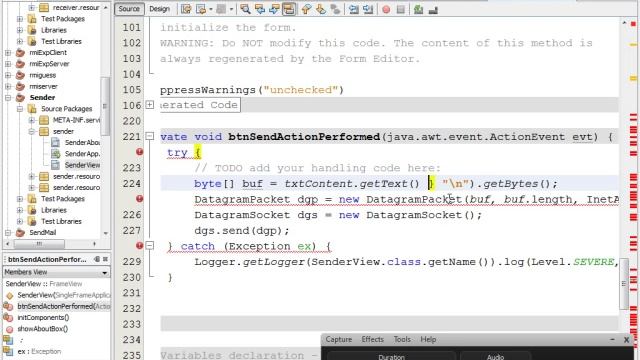Expand the rmiExpClient project node
This screenshot has height=360, width=640.
[8, 53]
